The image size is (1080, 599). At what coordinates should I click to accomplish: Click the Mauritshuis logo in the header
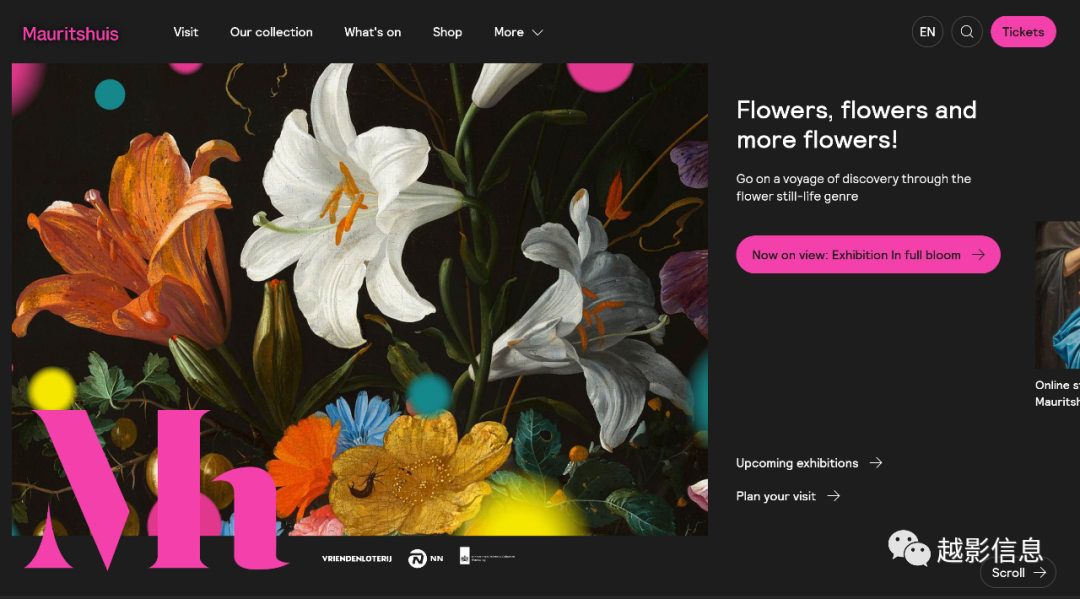point(70,33)
